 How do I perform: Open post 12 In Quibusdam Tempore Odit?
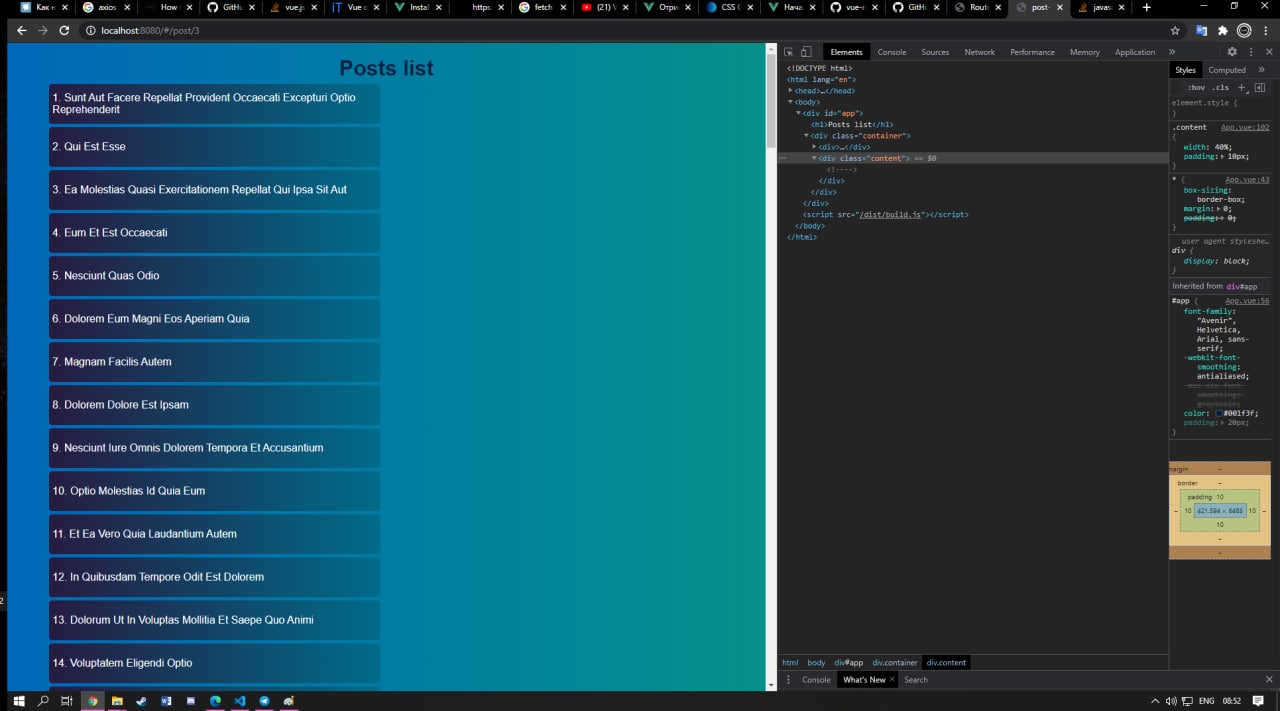215,577
